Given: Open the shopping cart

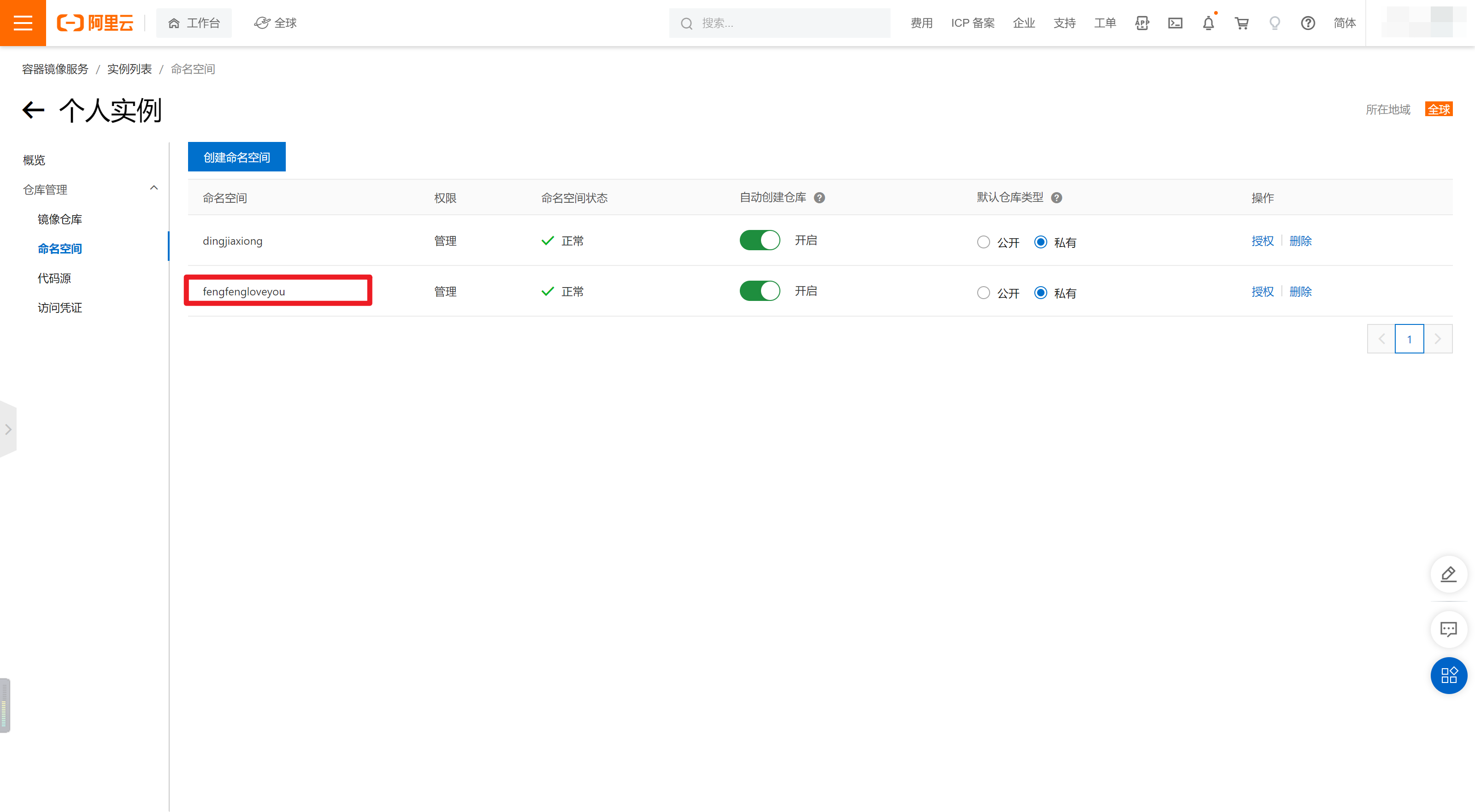Looking at the screenshot, I should [1241, 23].
